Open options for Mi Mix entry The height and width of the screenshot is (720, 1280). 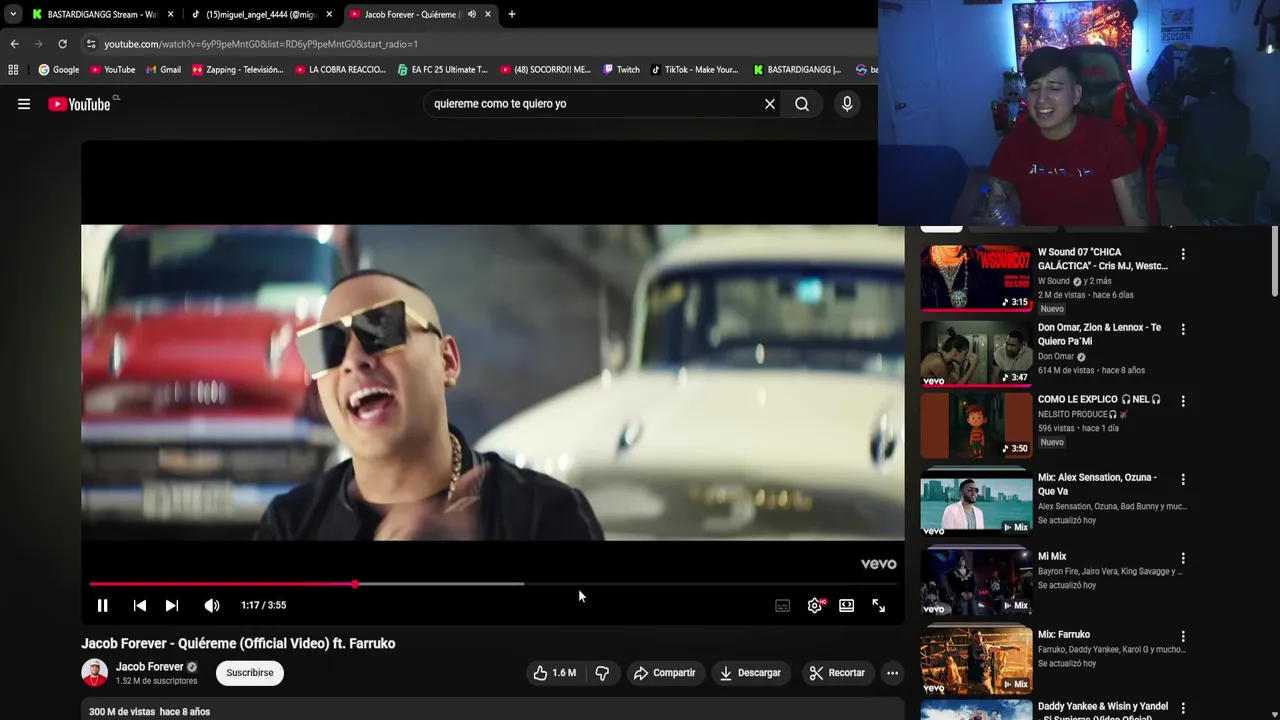1183,558
